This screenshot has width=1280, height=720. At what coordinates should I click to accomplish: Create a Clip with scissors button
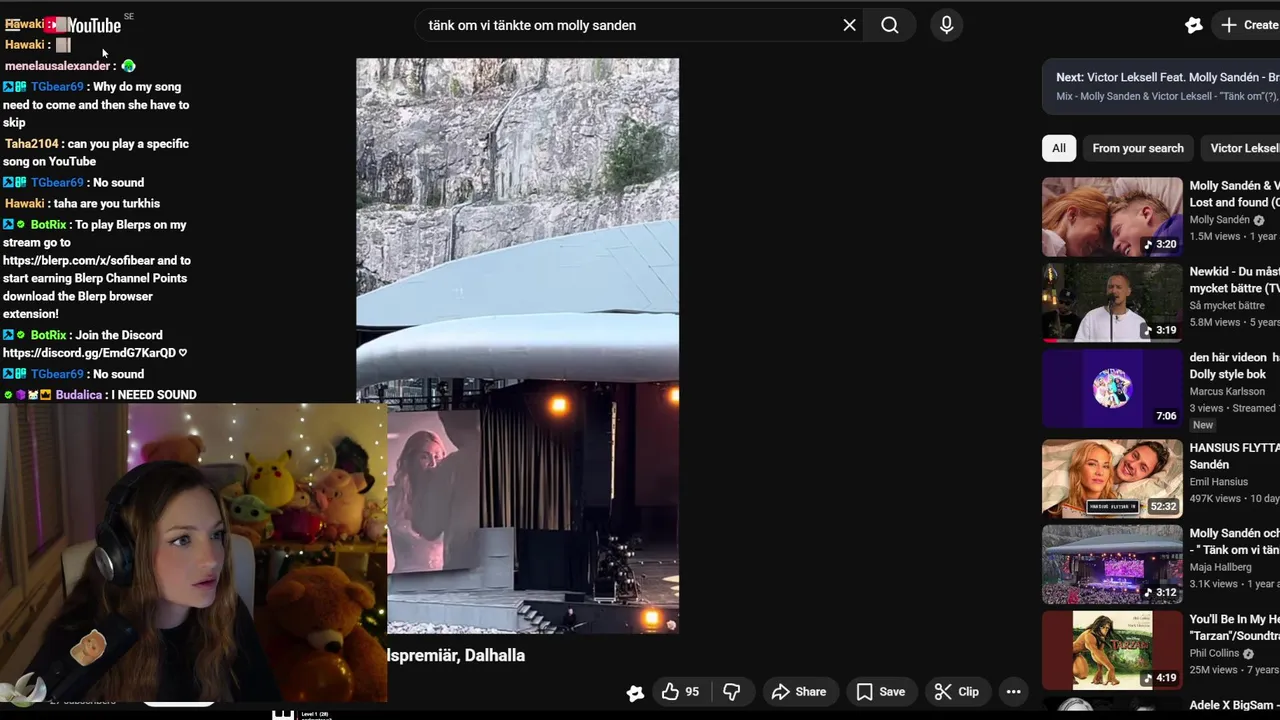click(x=957, y=692)
